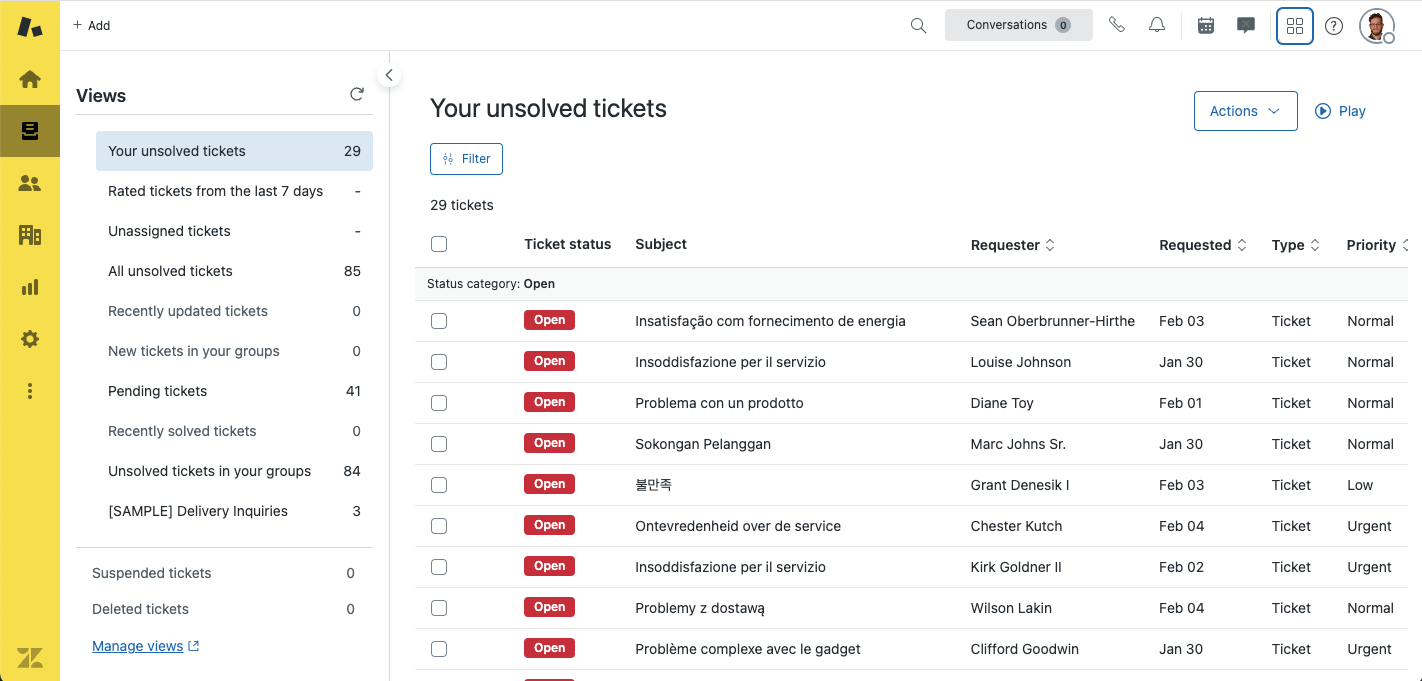Select the Pending tickets view
Viewport: 1422px width, 681px height.
(158, 391)
